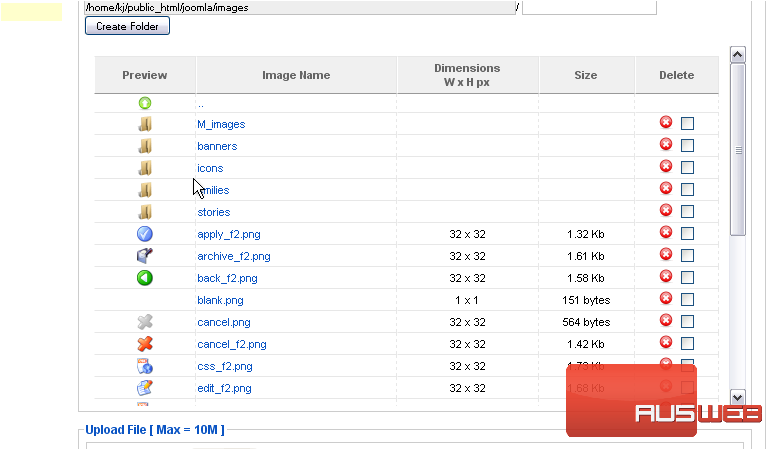Viewport: 776px width, 450px height.
Task: Open the apply_f2.png image link
Action: 229,234
